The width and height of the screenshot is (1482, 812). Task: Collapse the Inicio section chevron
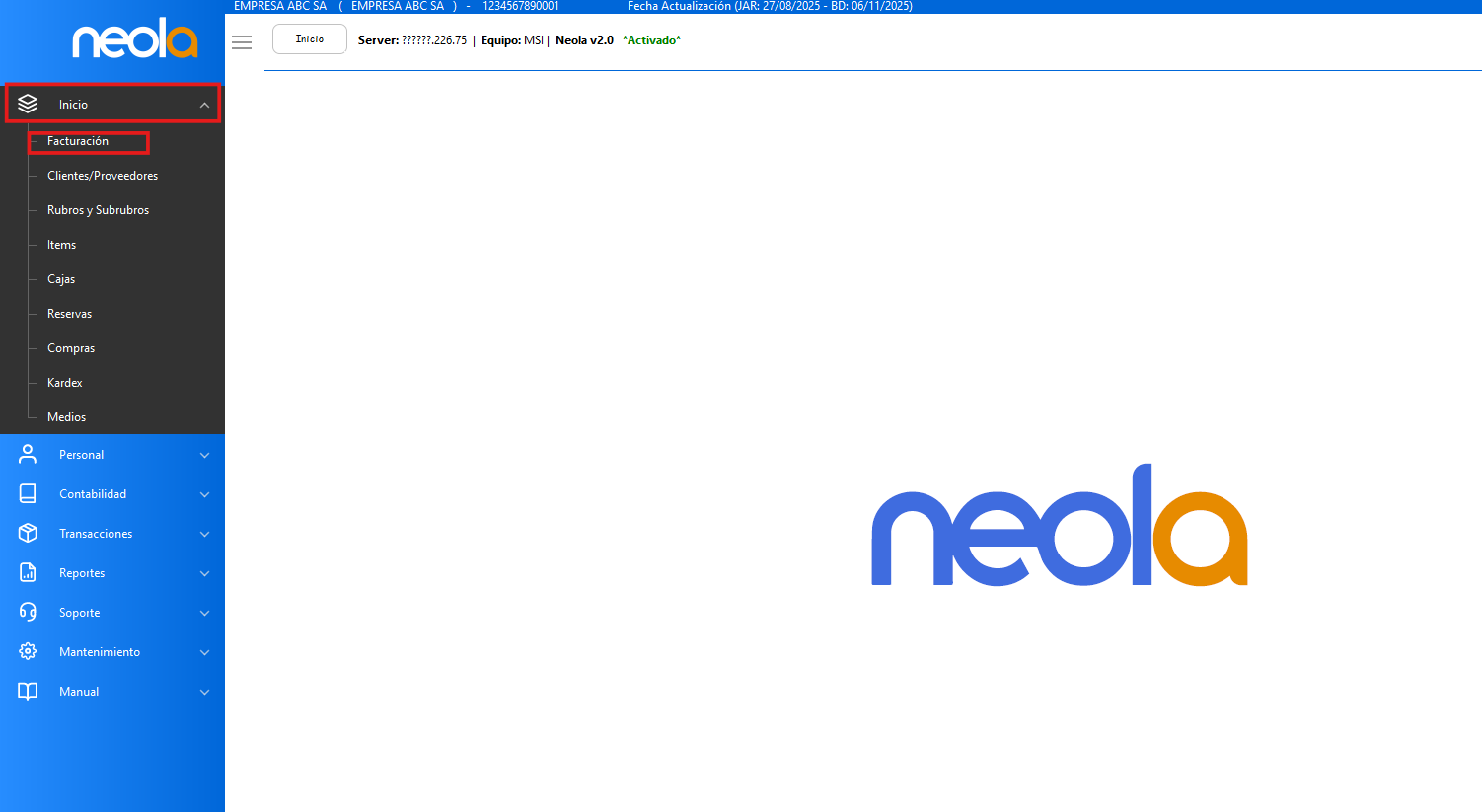click(x=204, y=105)
